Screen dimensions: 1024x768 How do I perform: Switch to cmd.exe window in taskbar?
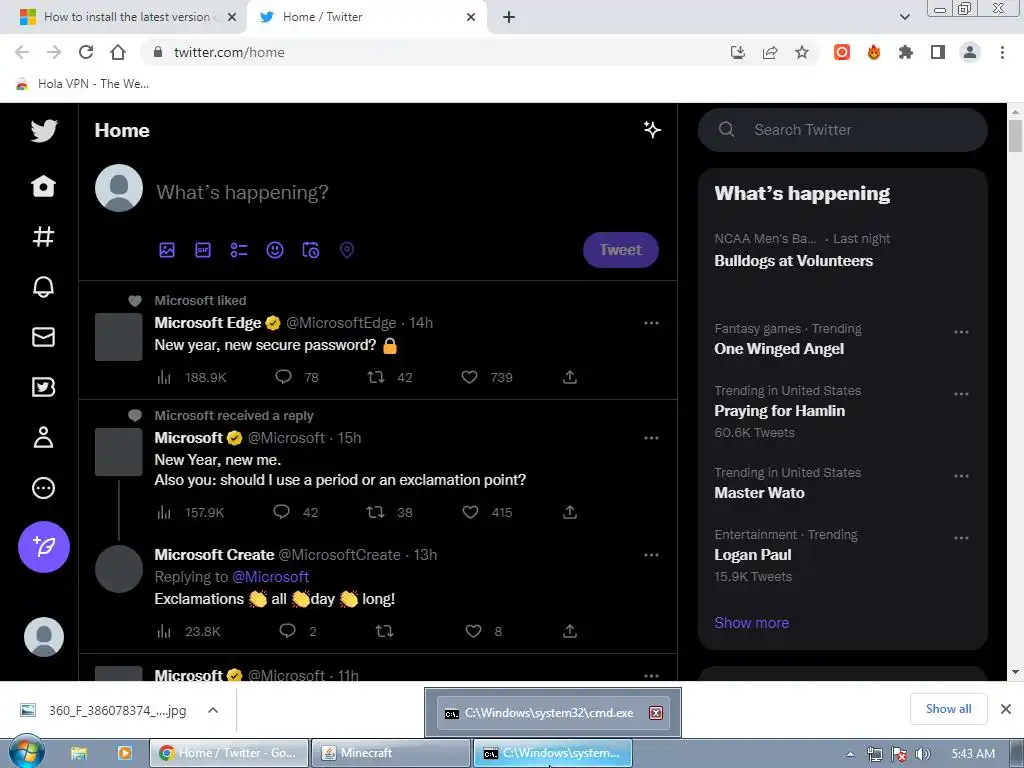pos(552,753)
